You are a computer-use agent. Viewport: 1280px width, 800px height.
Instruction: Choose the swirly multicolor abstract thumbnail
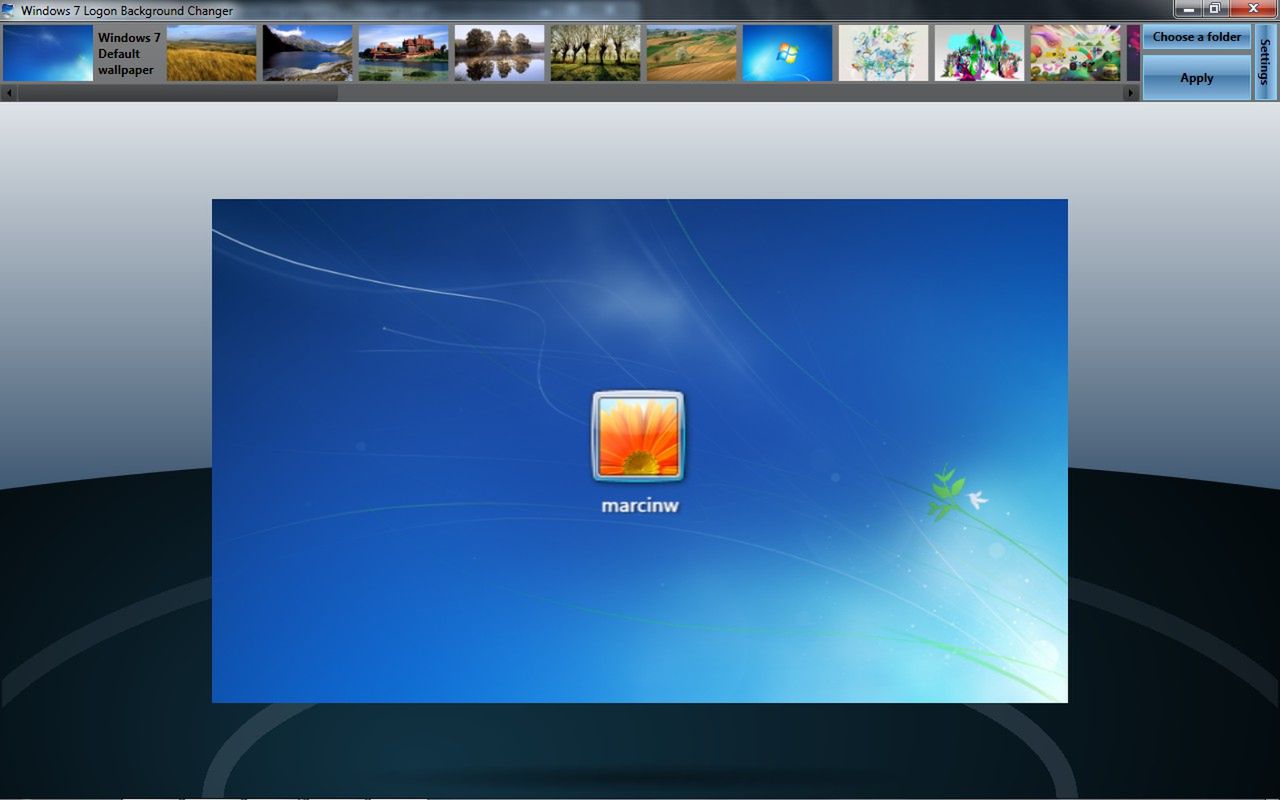1075,53
